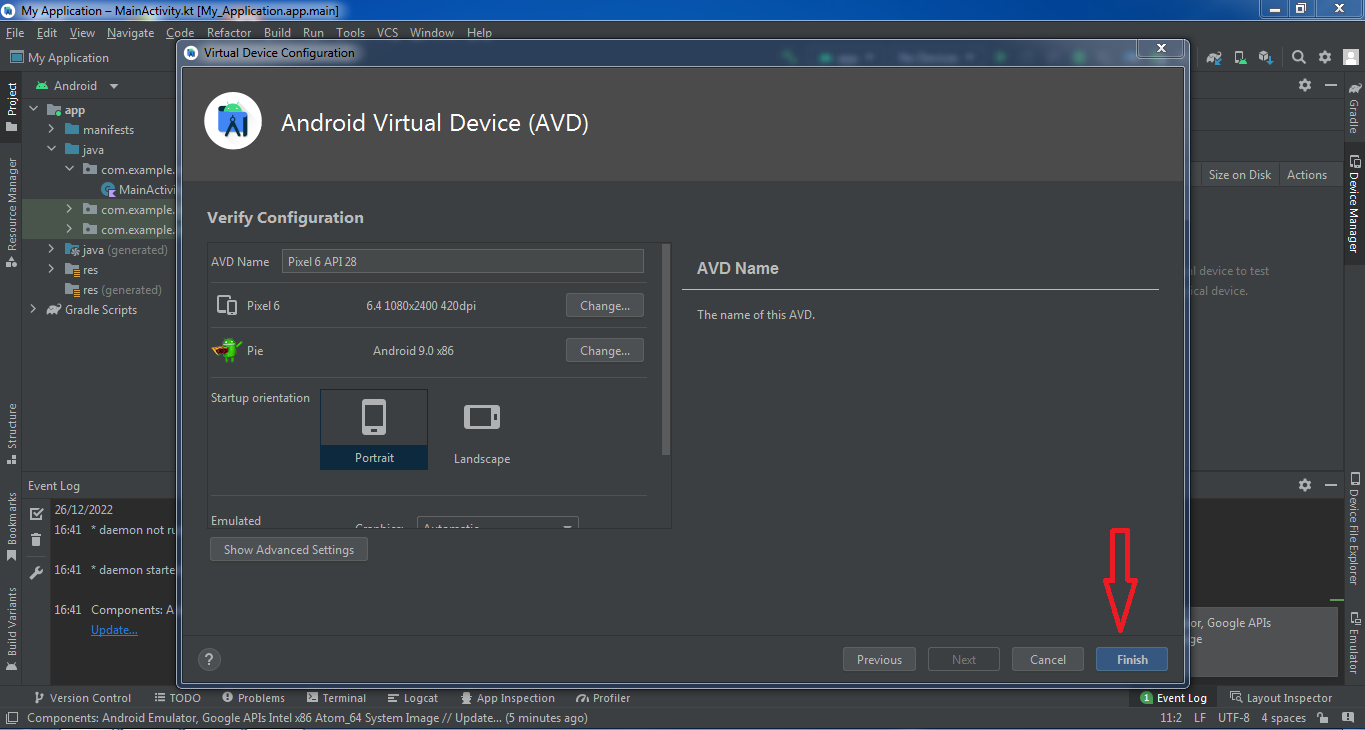1365x730 pixels.
Task: Click Change for Pixel 6 device
Action: pyautogui.click(x=605, y=305)
